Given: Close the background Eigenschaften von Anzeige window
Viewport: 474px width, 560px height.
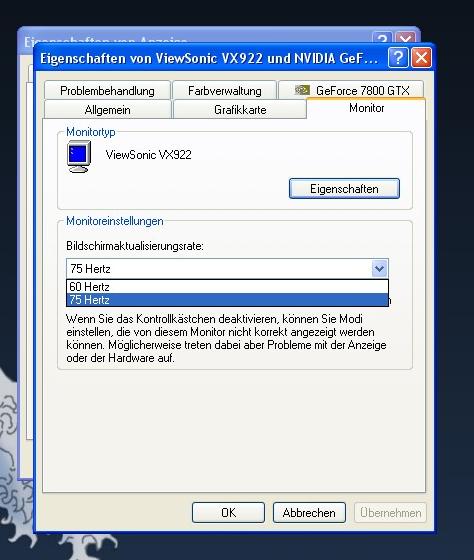Looking at the screenshot, I should point(405,38).
